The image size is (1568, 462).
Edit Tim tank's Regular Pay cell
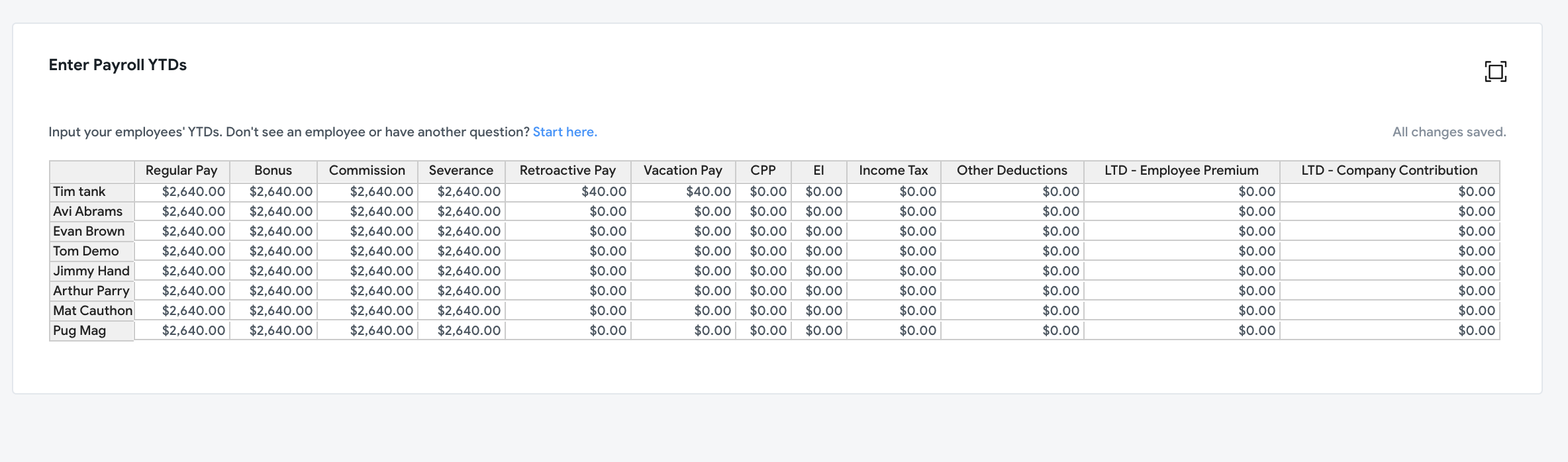click(182, 192)
